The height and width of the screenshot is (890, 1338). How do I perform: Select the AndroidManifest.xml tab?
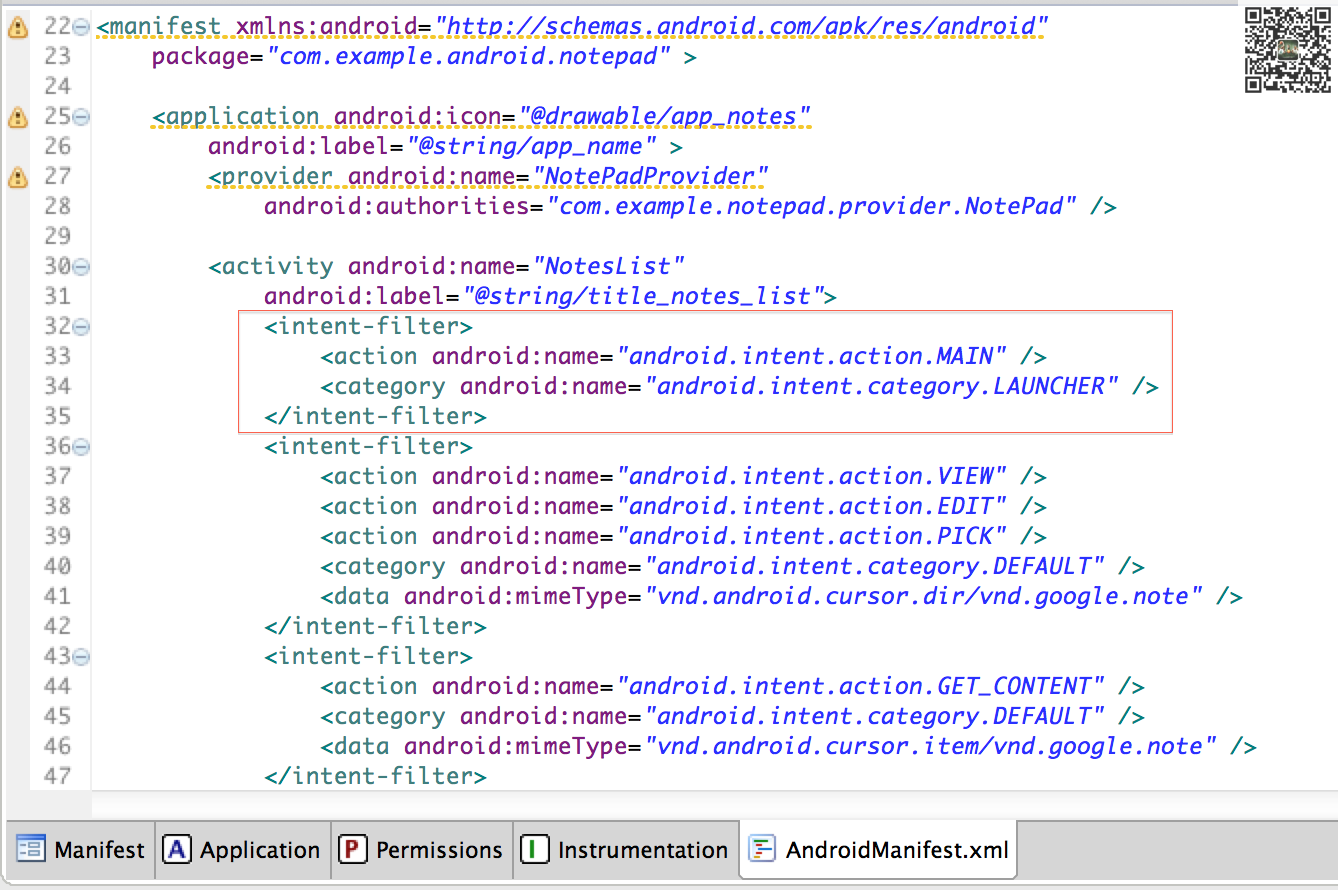pyautogui.click(x=879, y=850)
